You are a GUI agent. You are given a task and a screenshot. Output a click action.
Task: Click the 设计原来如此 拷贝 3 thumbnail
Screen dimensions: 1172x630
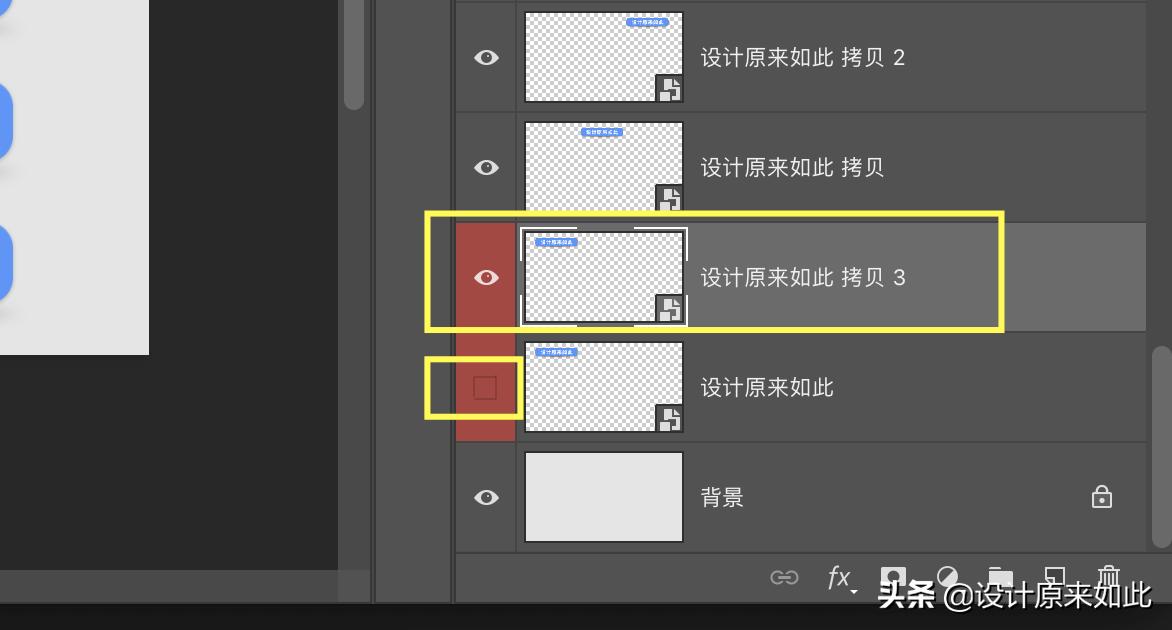pos(603,277)
